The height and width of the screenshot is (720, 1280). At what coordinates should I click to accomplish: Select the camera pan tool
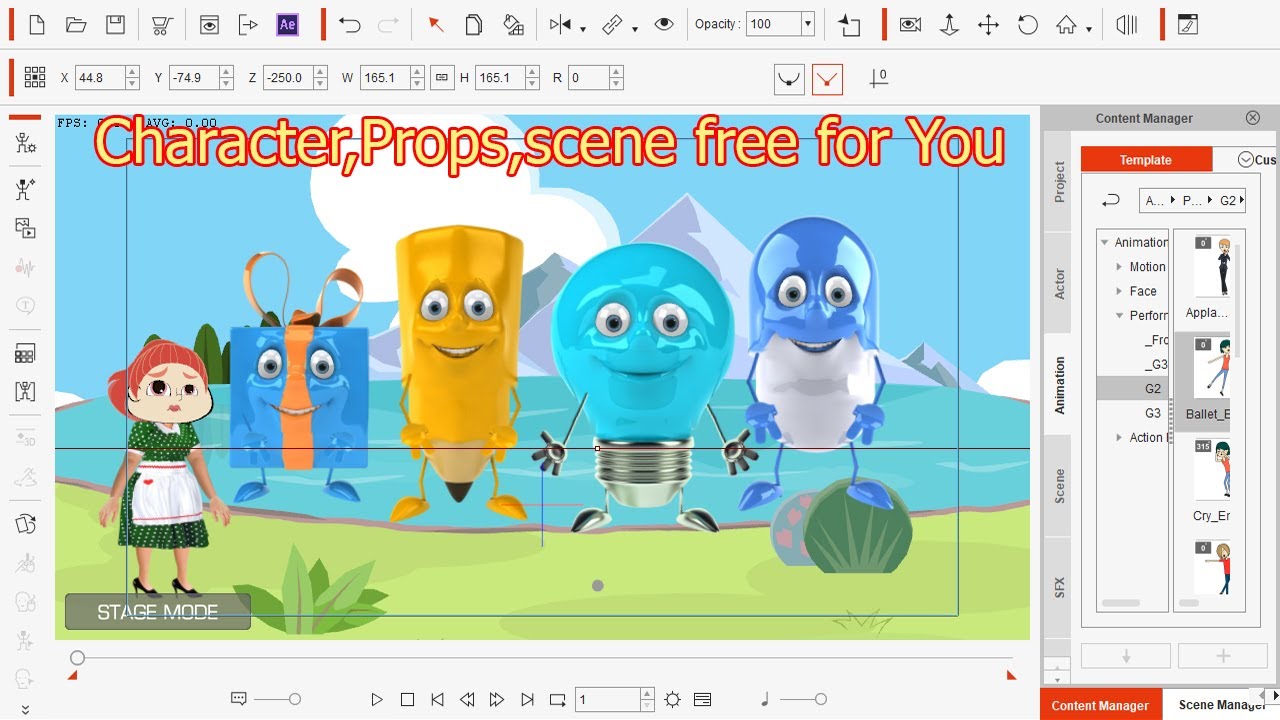[x=988, y=25]
